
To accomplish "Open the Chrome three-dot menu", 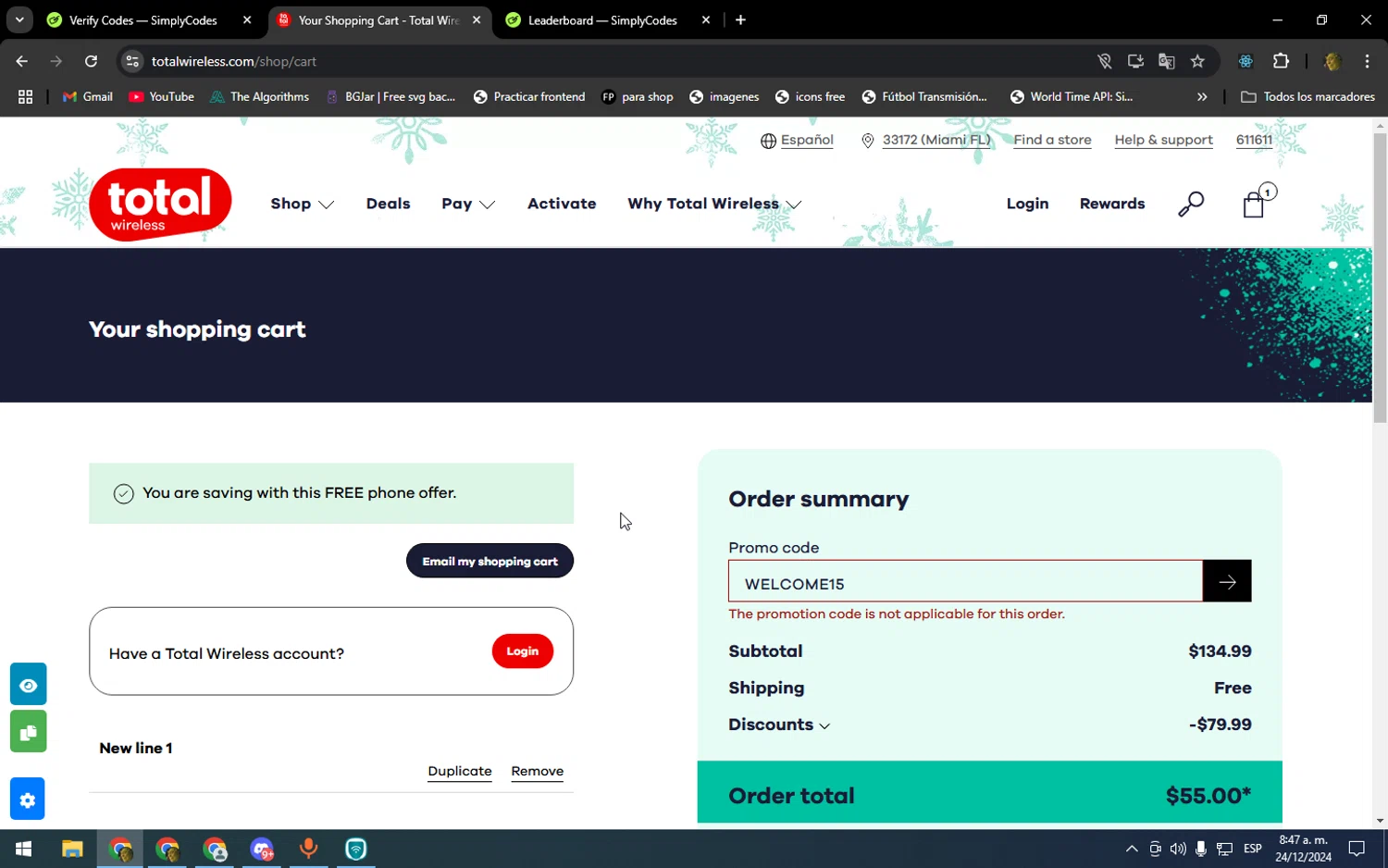I will click(x=1367, y=61).
